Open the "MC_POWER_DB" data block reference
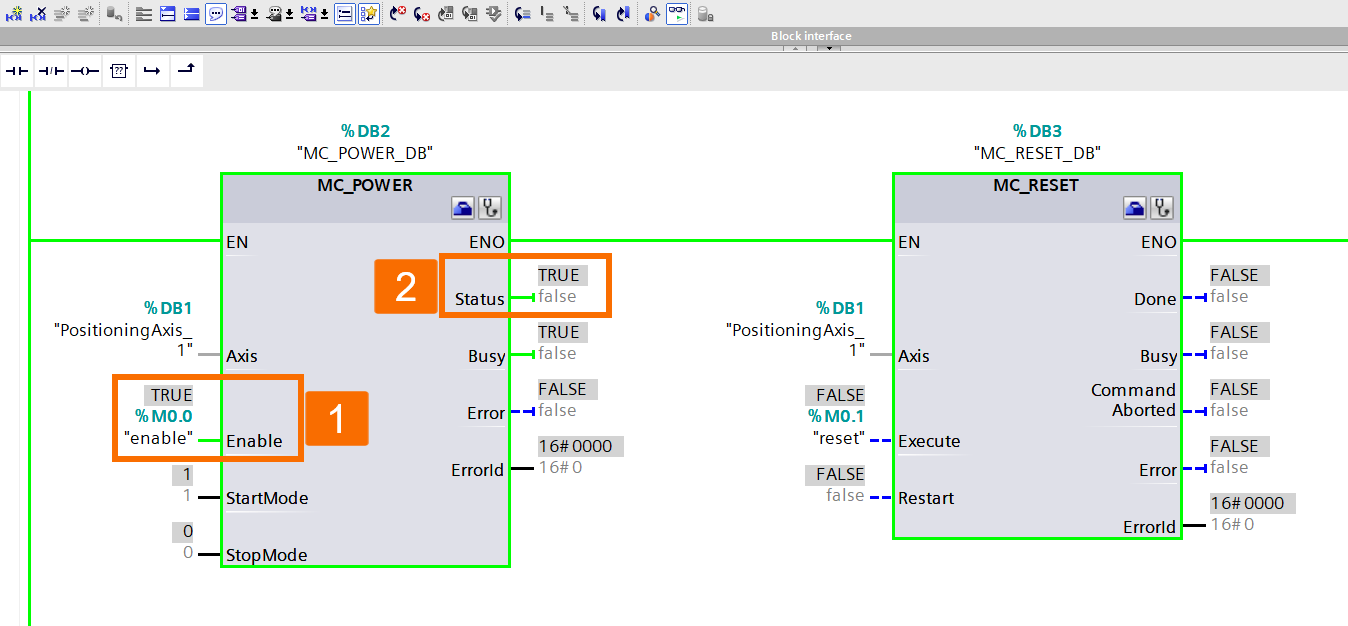Image resolution: width=1348 pixels, height=626 pixels. (x=365, y=153)
